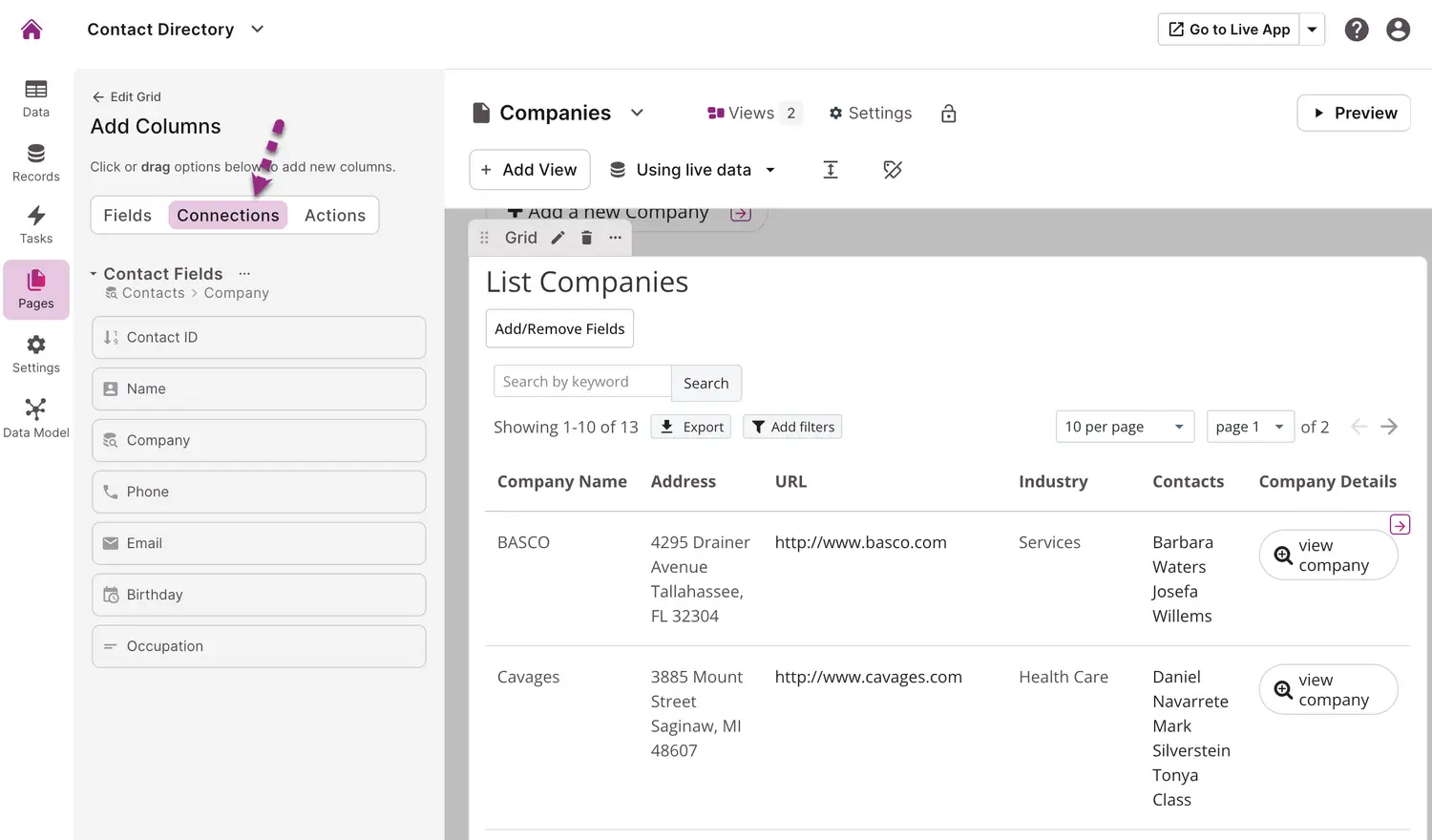This screenshot has width=1432, height=840.
Task: Switch to the Fields tab
Action: point(128,216)
